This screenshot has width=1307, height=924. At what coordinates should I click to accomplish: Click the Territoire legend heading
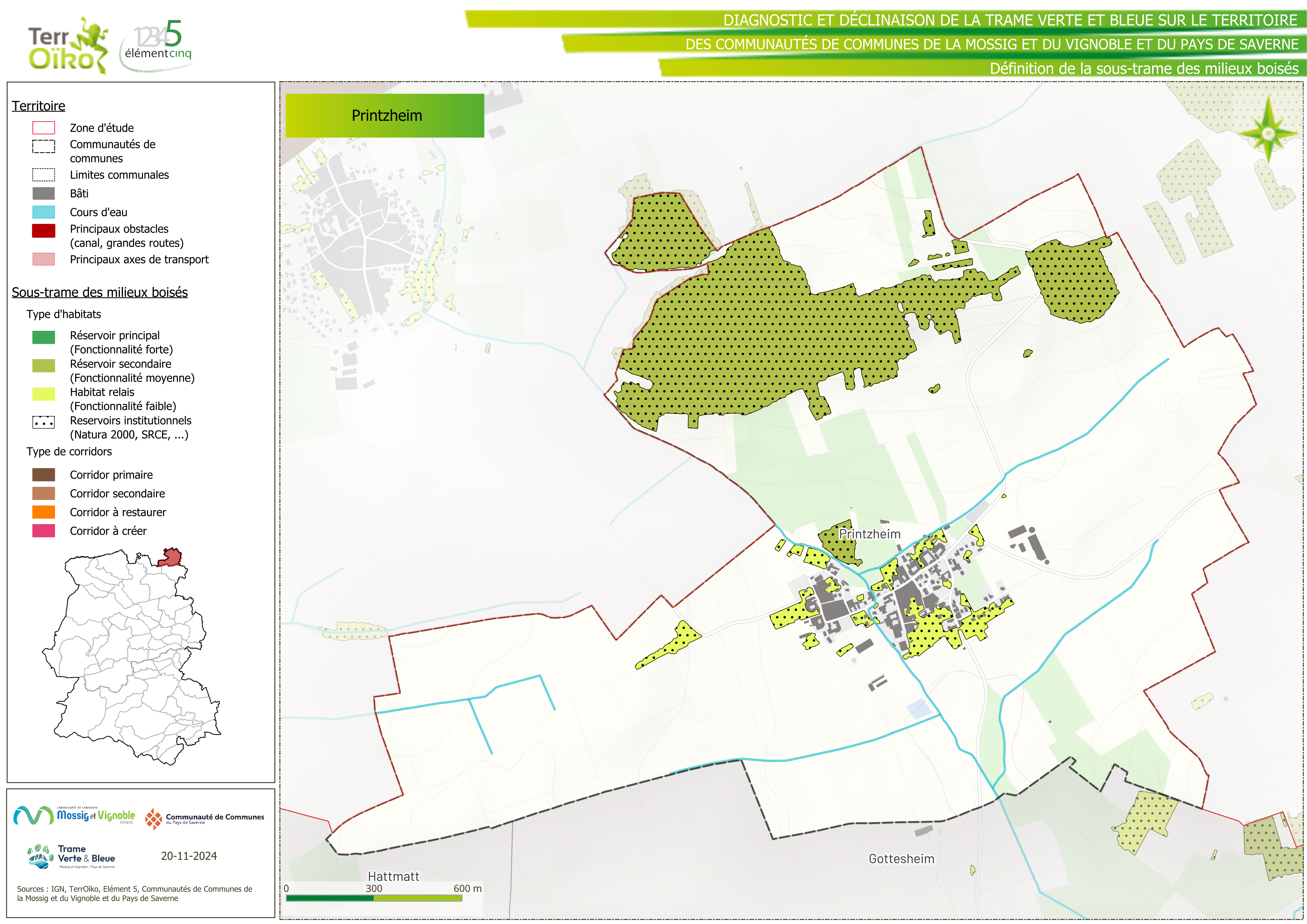(38, 106)
